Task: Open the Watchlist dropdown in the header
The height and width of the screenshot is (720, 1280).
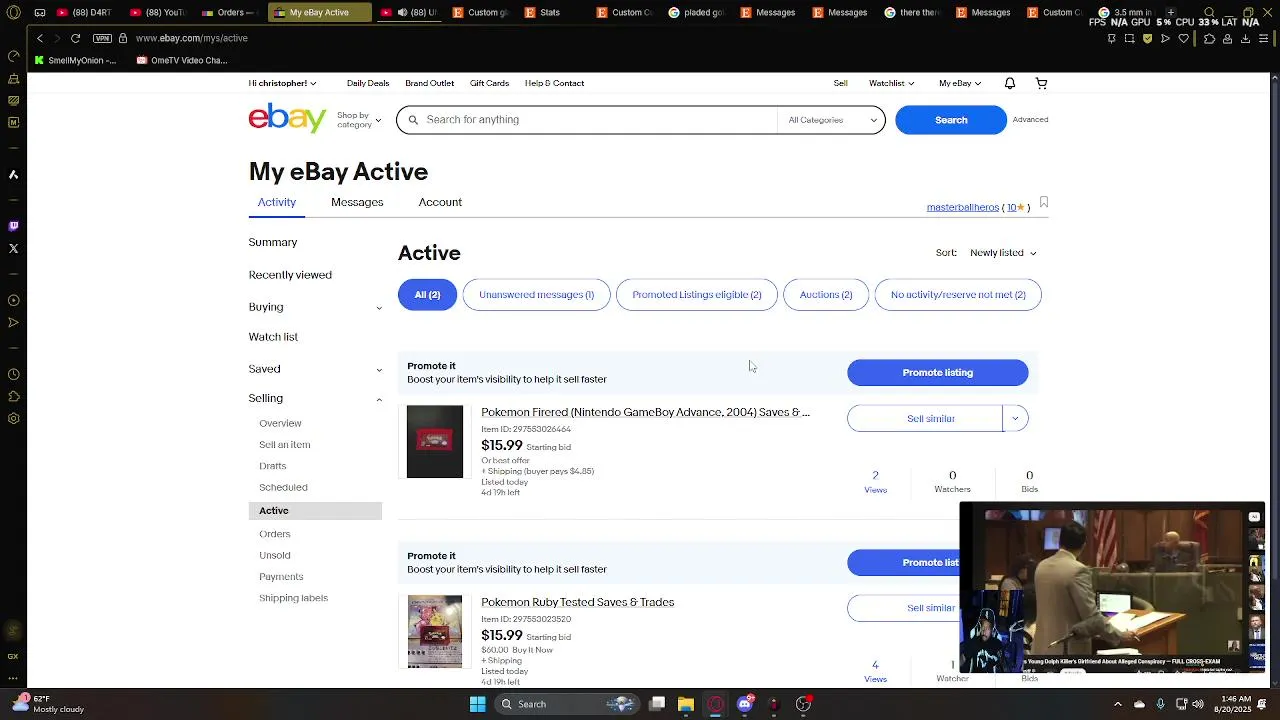Action: pyautogui.click(x=891, y=83)
